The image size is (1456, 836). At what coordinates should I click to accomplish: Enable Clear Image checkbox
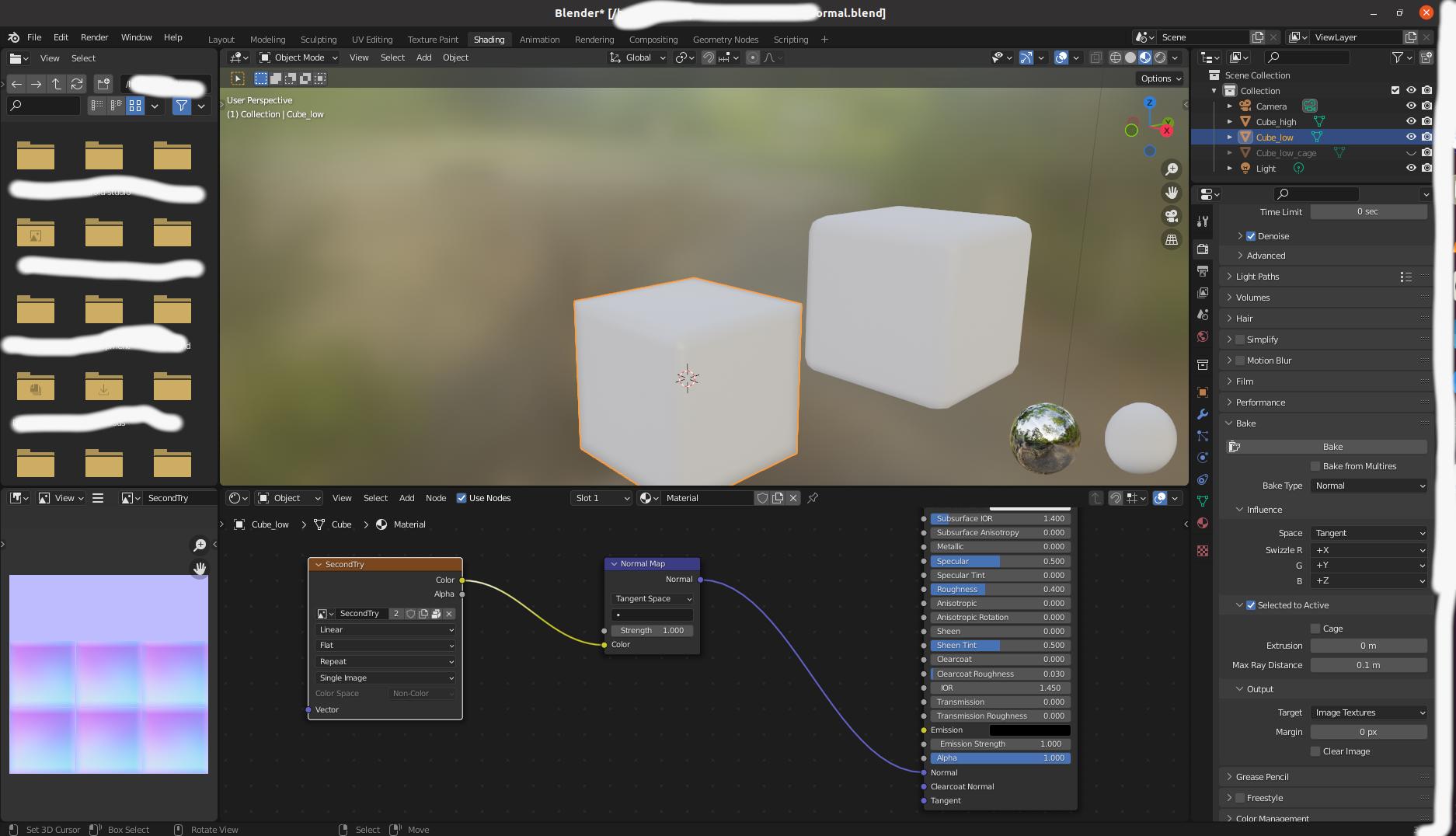pyautogui.click(x=1315, y=751)
